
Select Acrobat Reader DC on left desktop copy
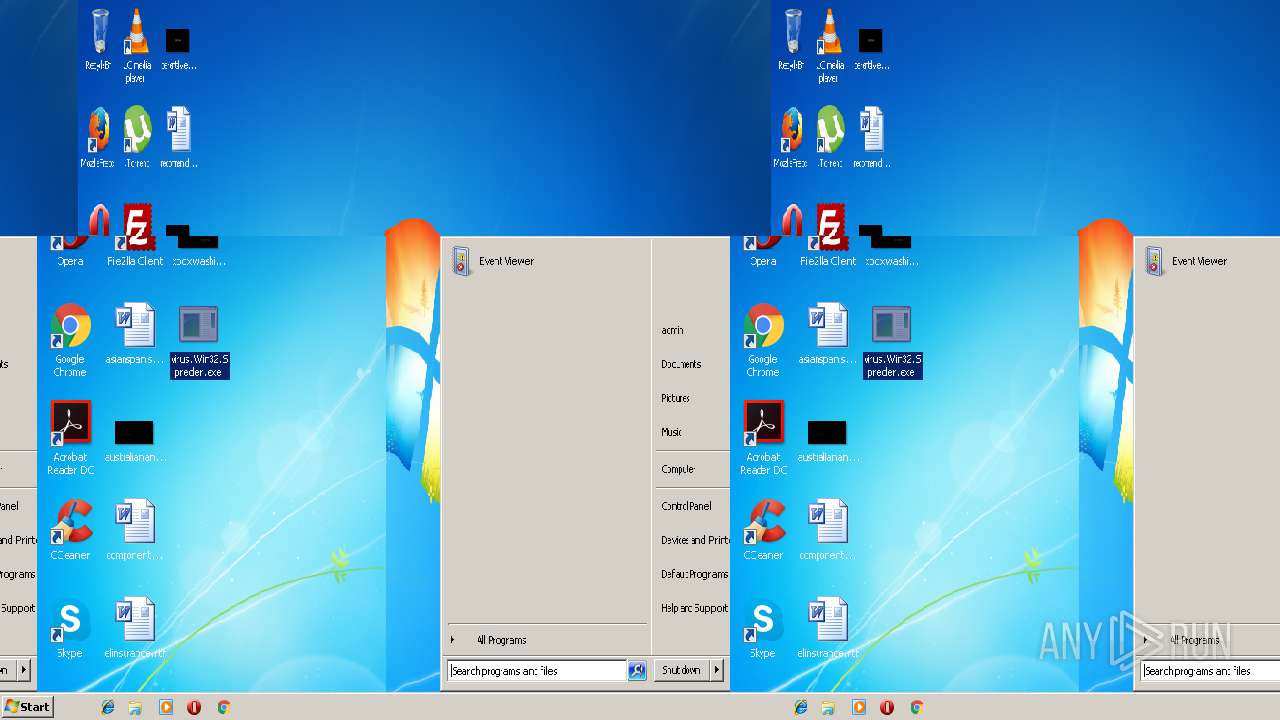pos(70,438)
